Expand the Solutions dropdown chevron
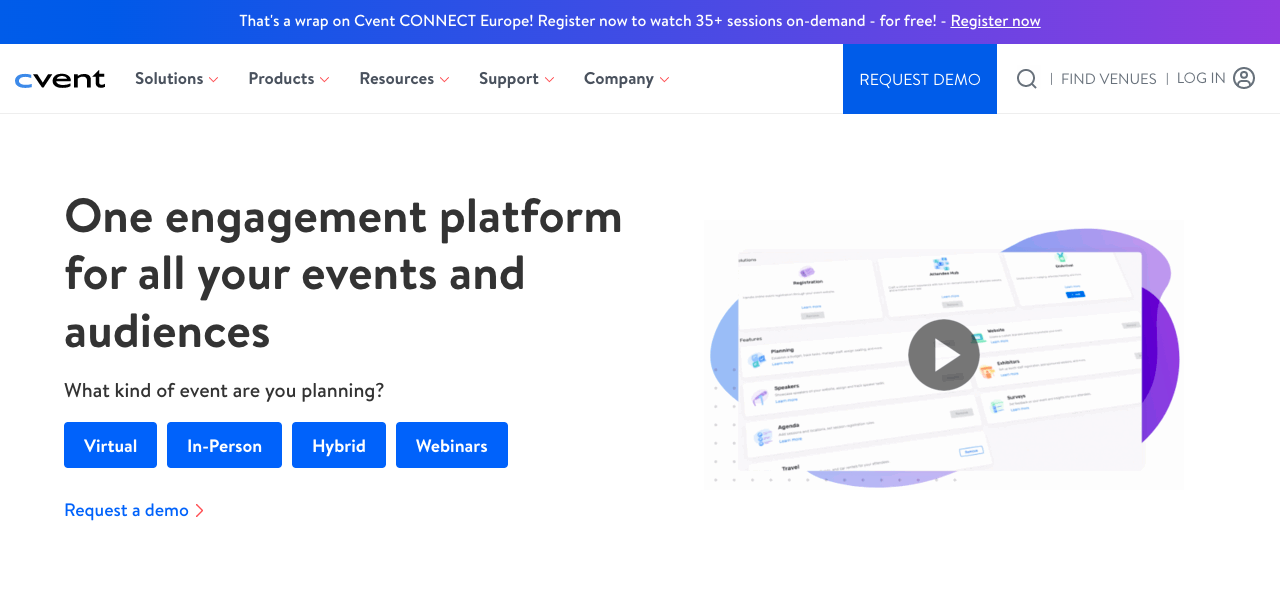The image size is (1280, 596). tap(213, 80)
